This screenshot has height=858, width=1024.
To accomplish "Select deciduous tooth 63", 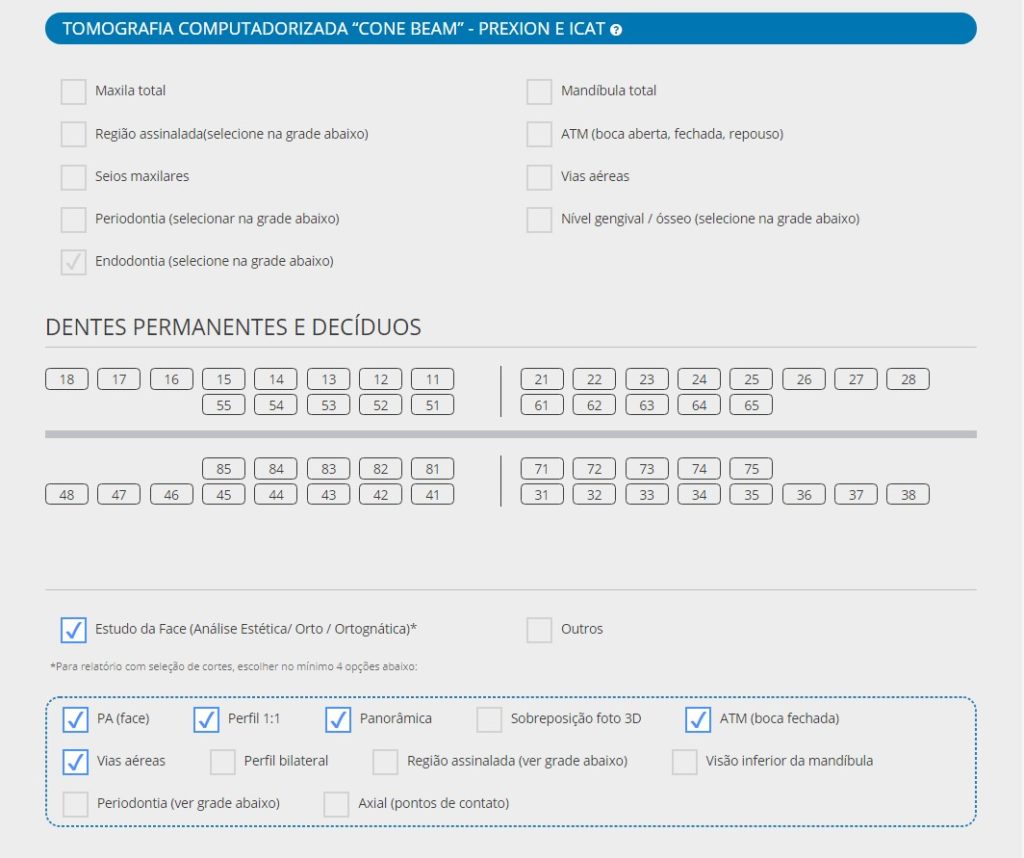I will [x=647, y=405].
